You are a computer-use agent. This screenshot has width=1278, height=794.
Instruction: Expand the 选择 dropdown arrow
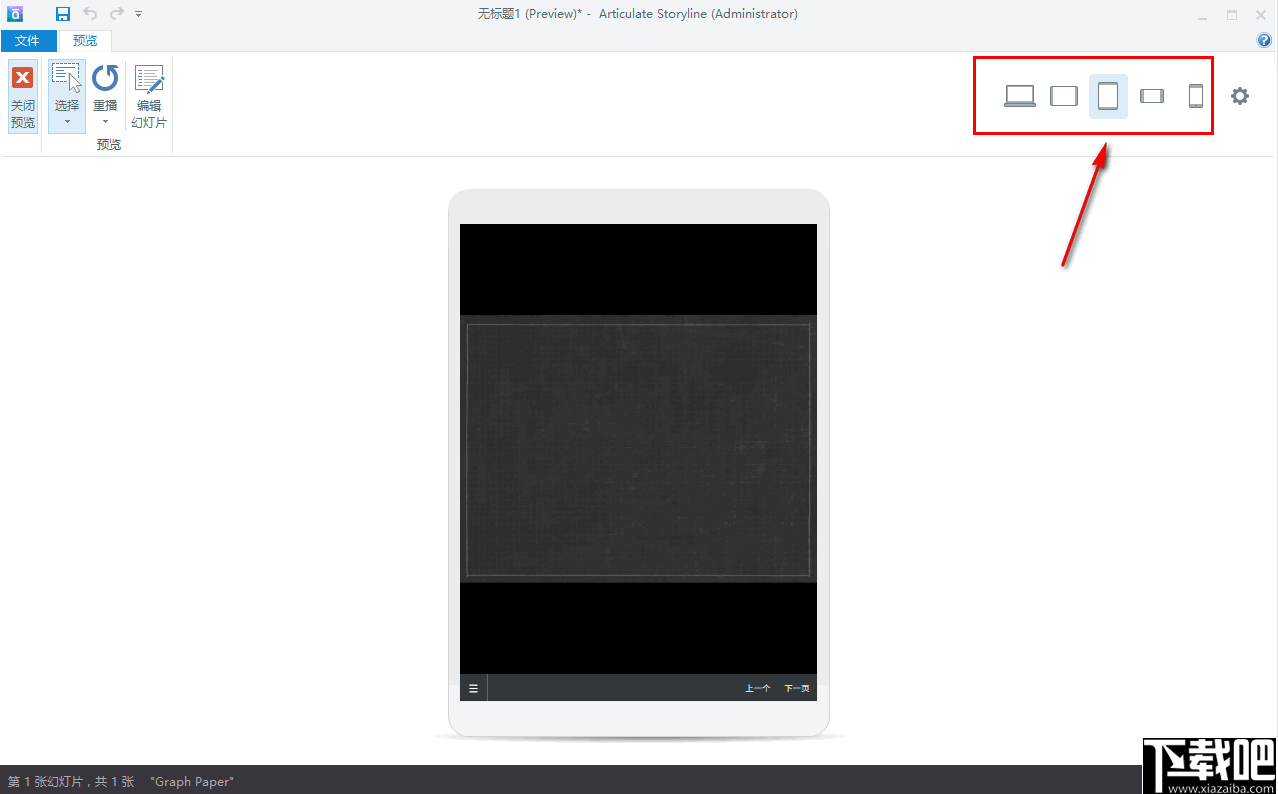(x=67, y=122)
